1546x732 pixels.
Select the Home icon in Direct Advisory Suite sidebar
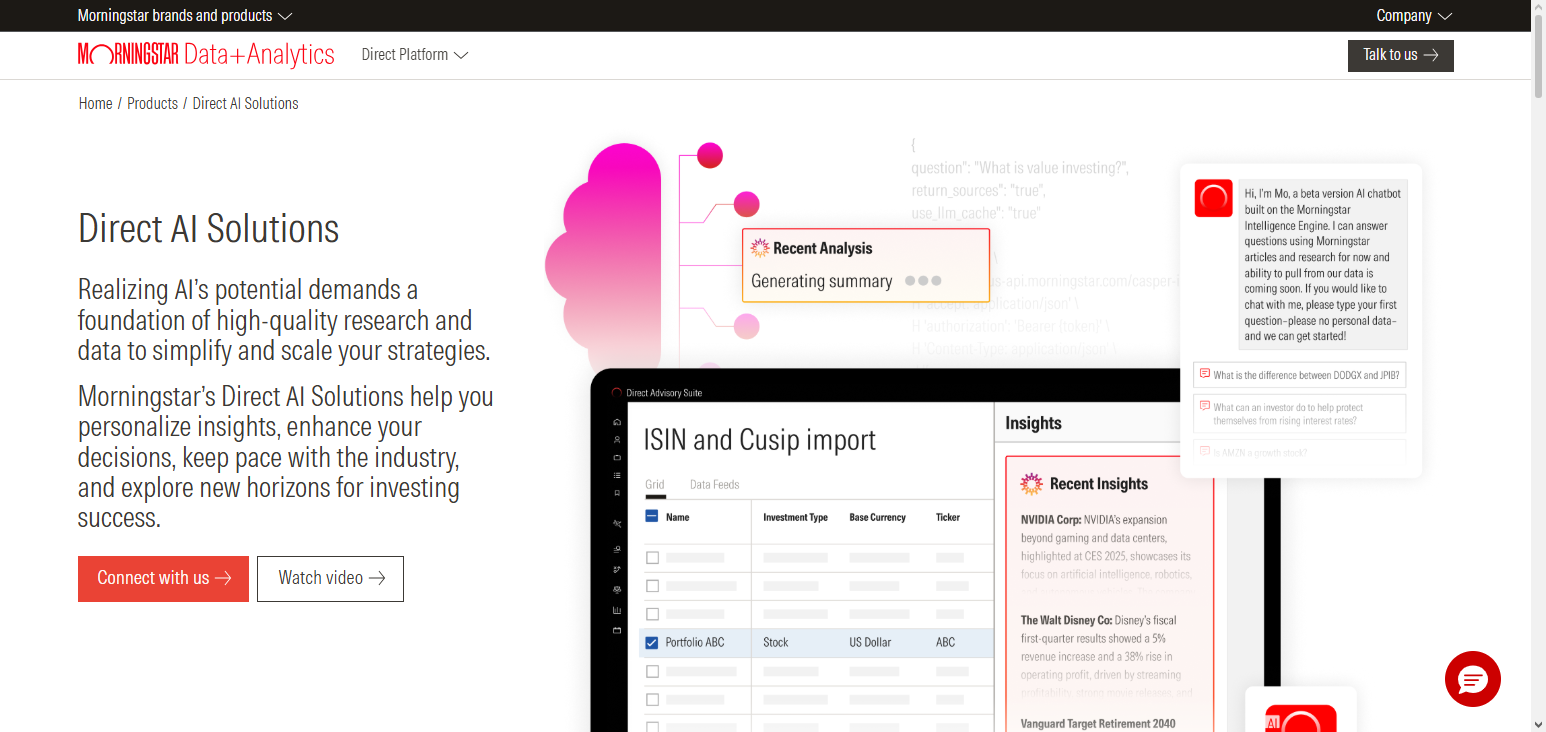(616, 422)
